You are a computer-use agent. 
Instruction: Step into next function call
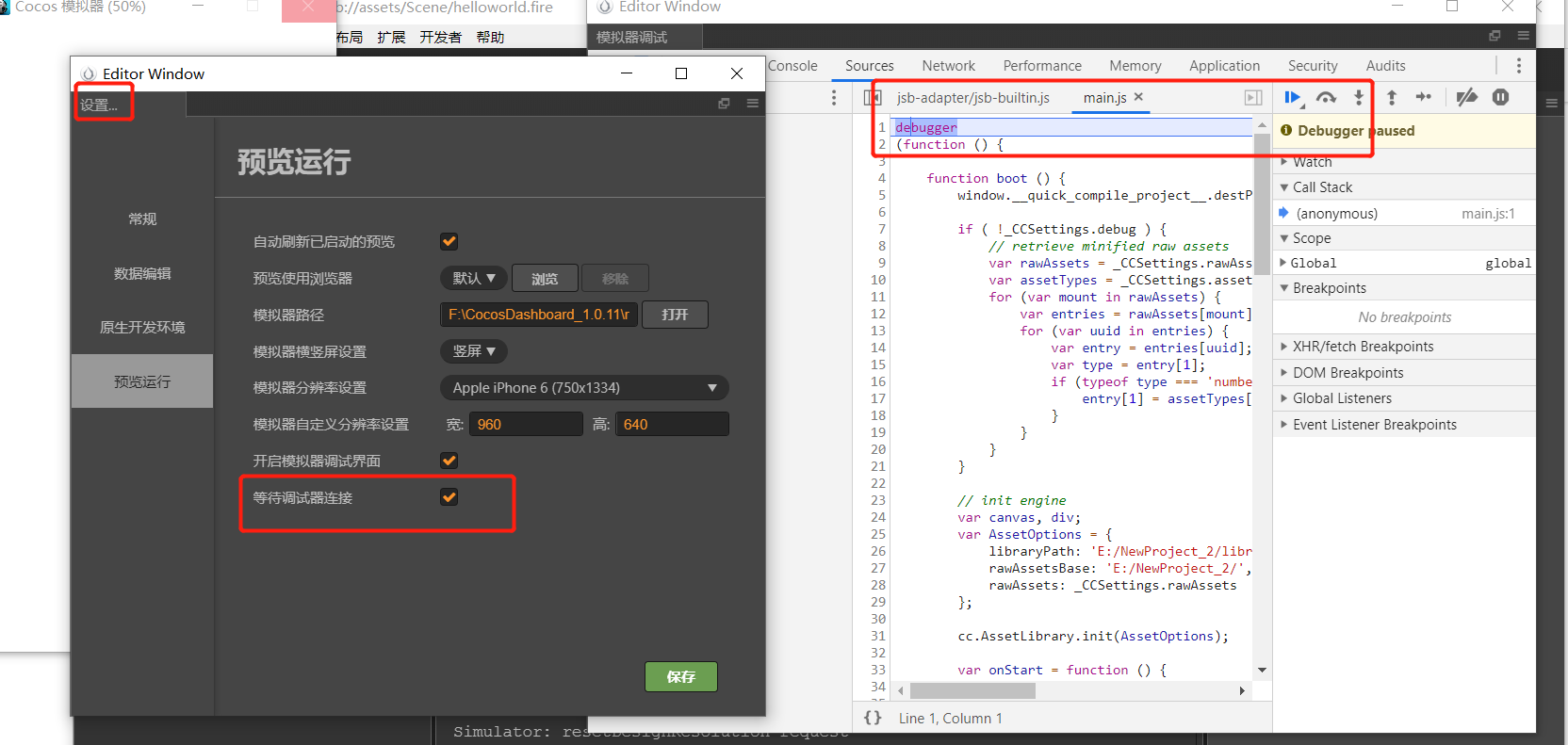1358,97
